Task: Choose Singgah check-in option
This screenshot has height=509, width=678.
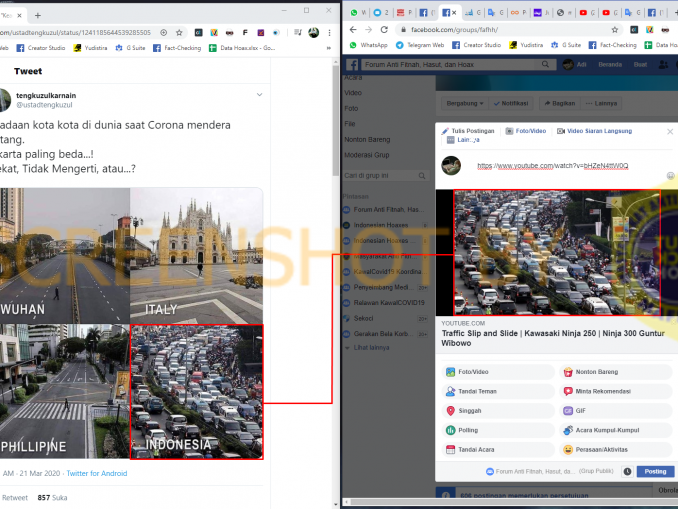Action: click(x=498, y=411)
